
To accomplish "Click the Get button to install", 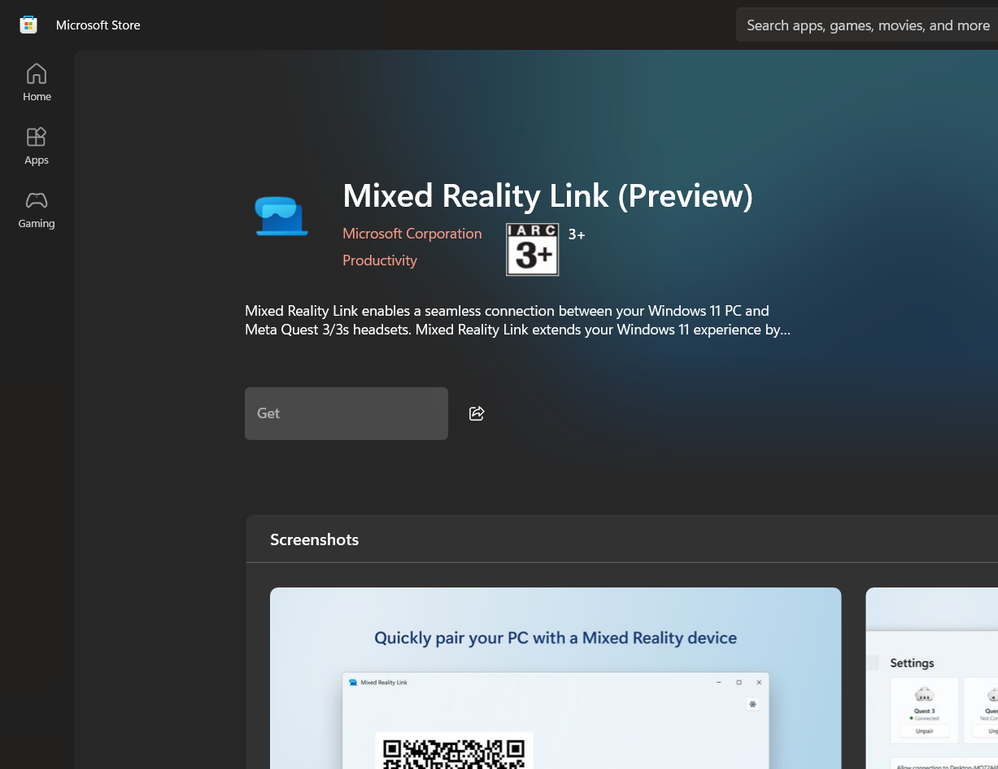I will click(346, 413).
